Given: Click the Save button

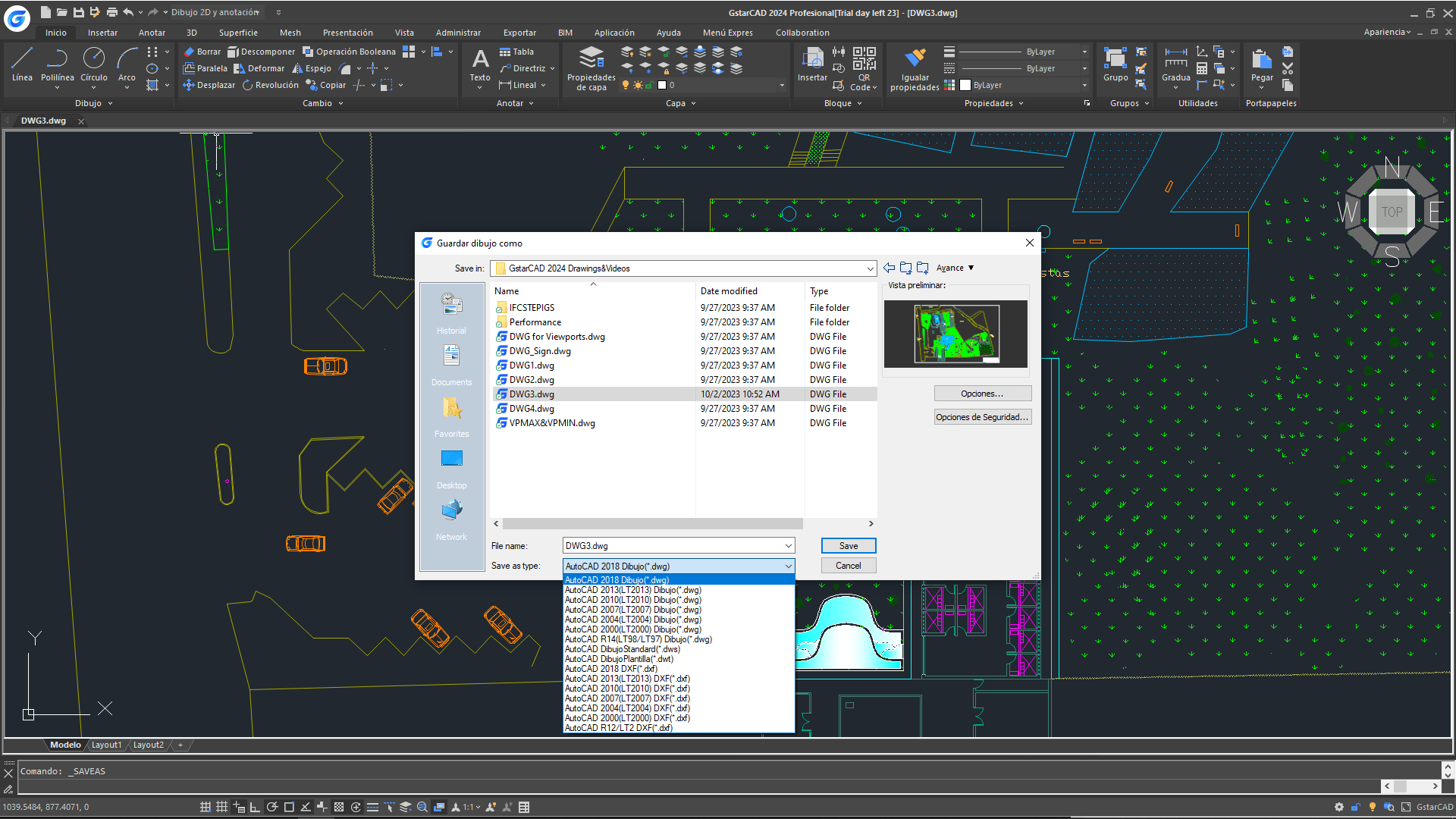Looking at the screenshot, I should 848,546.
